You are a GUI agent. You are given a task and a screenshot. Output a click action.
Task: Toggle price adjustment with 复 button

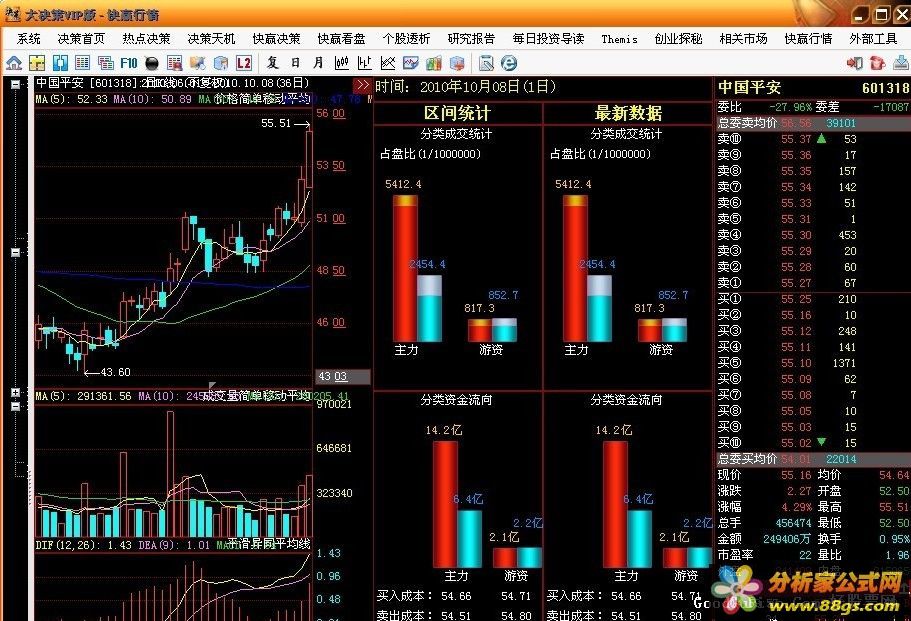click(272, 62)
